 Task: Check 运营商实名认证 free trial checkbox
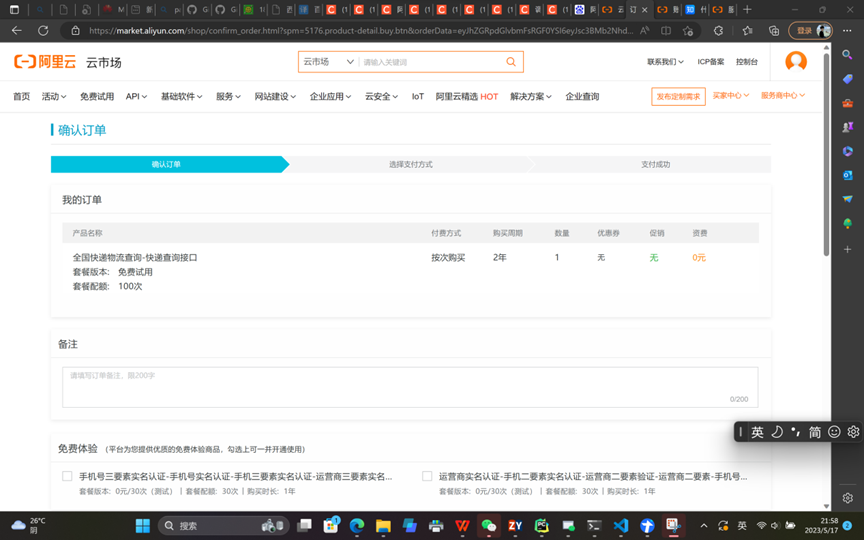click(427, 476)
